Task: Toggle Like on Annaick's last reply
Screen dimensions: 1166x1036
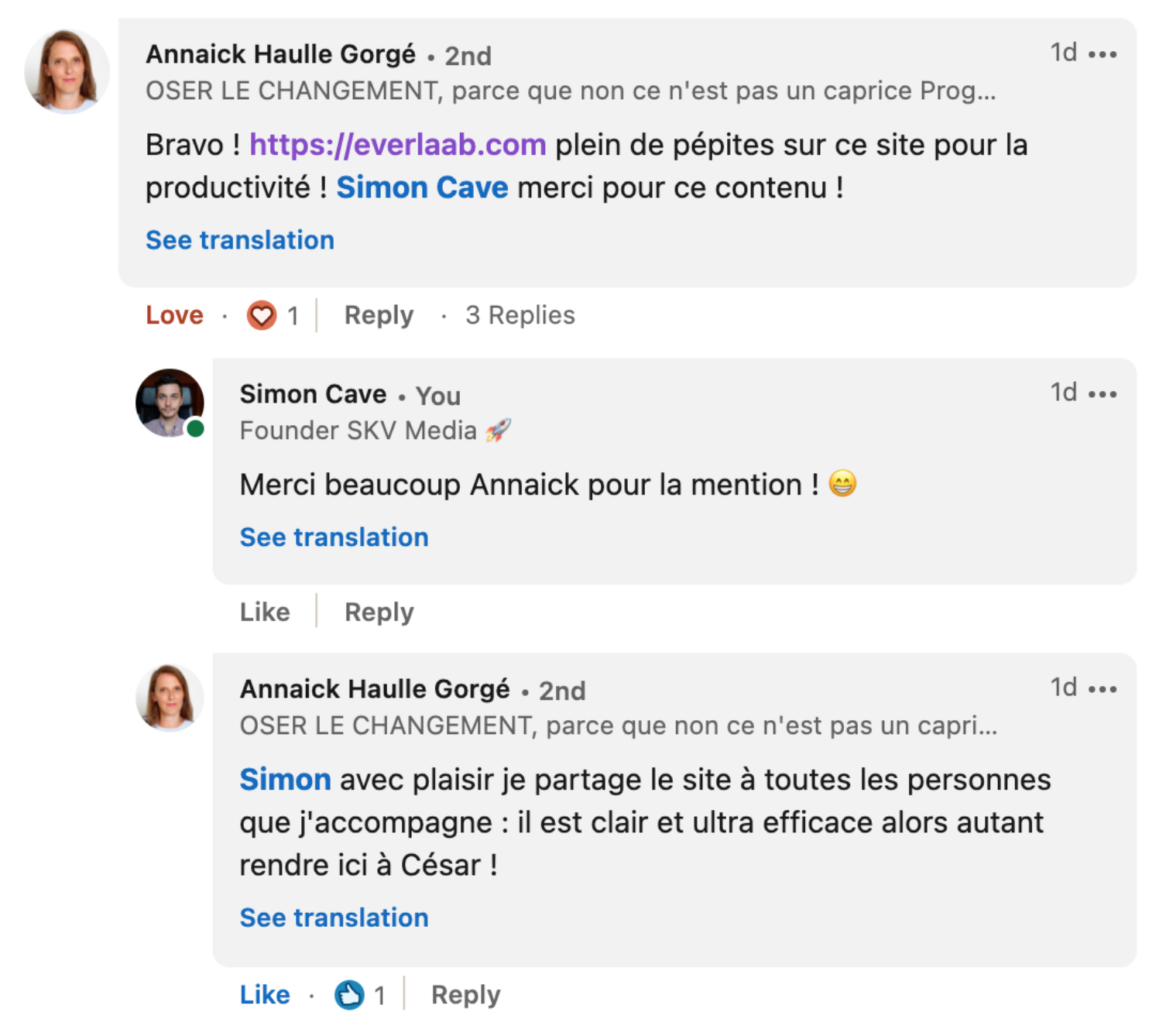Action: coord(265,995)
